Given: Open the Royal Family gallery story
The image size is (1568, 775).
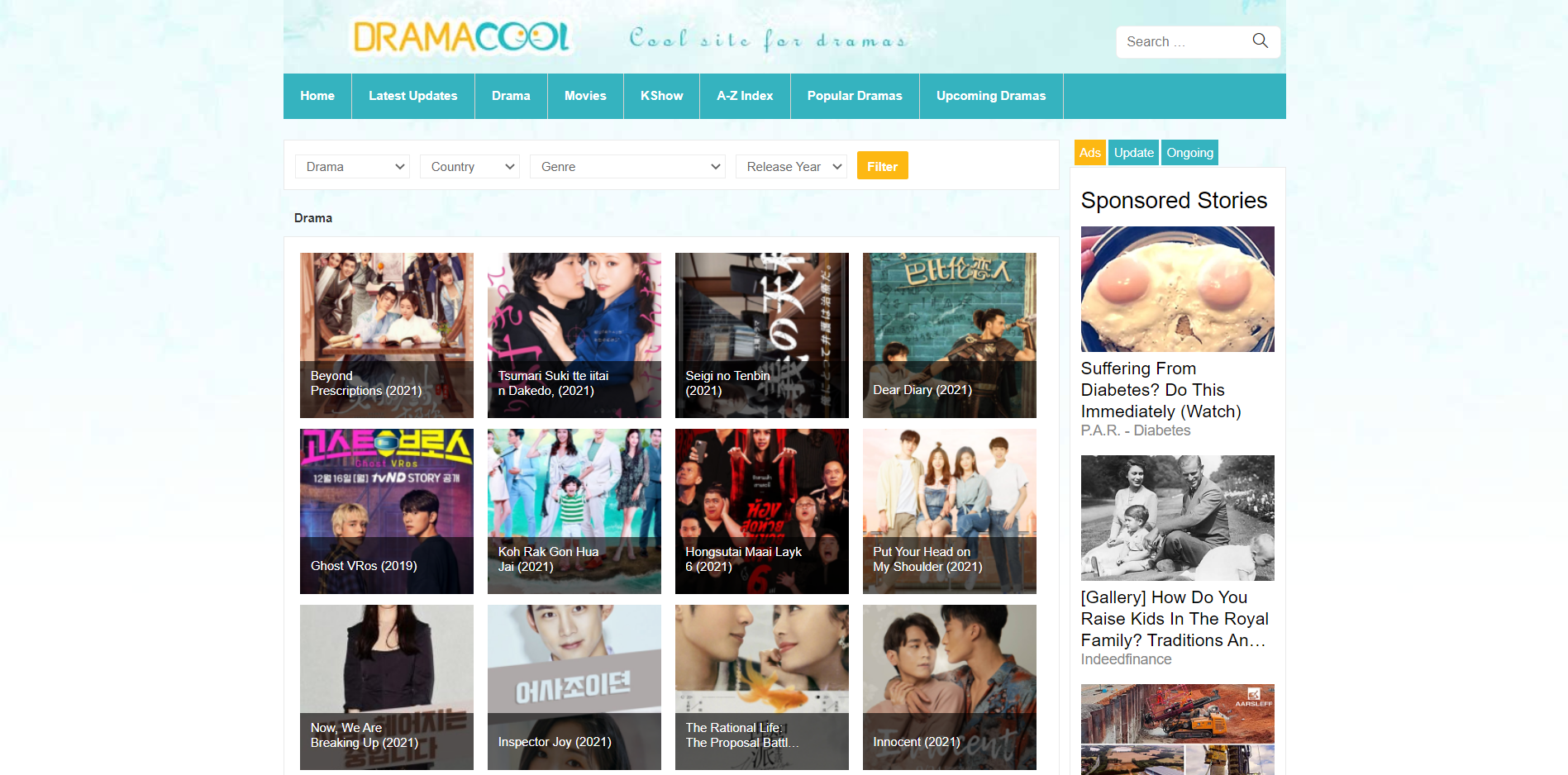Looking at the screenshot, I should (1175, 618).
